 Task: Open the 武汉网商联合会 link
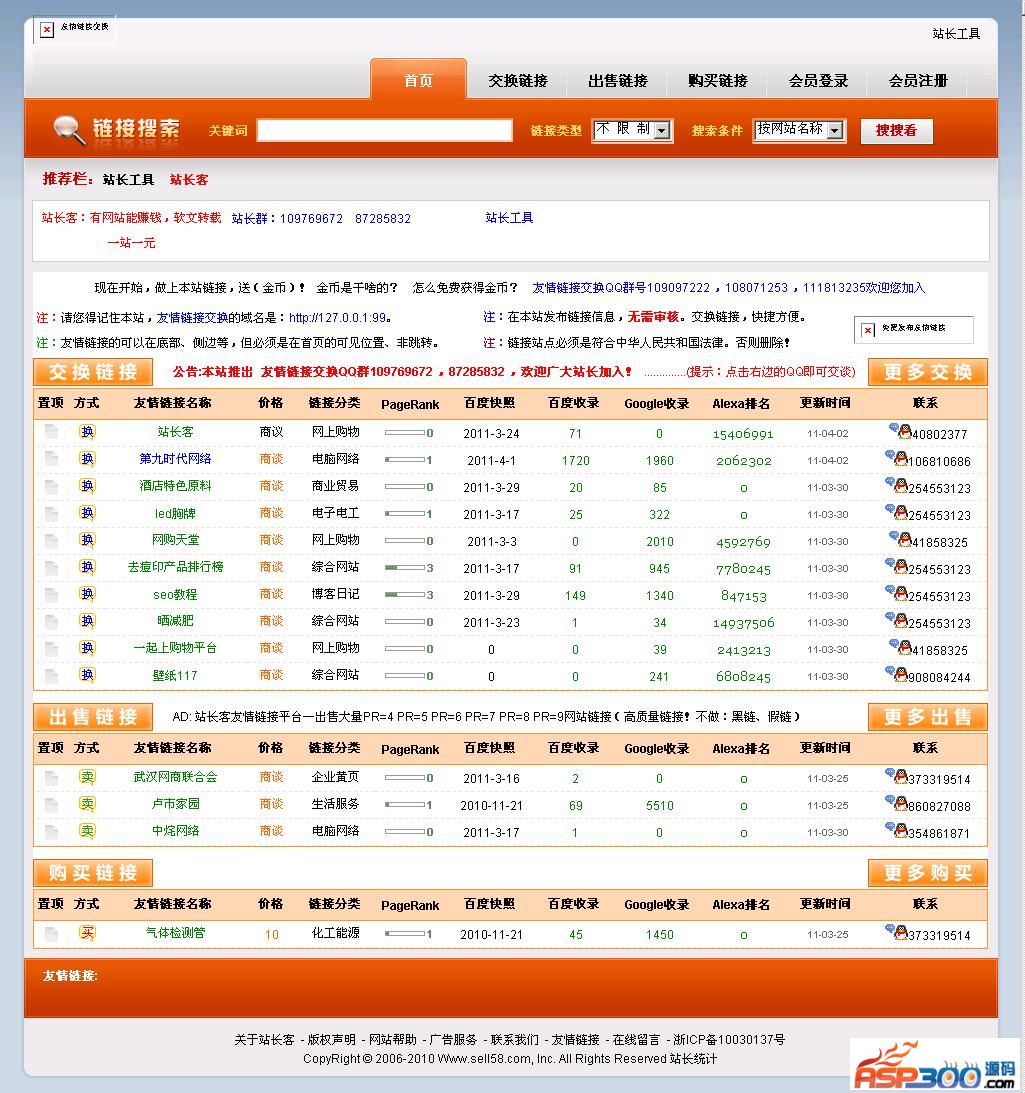tap(175, 777)
